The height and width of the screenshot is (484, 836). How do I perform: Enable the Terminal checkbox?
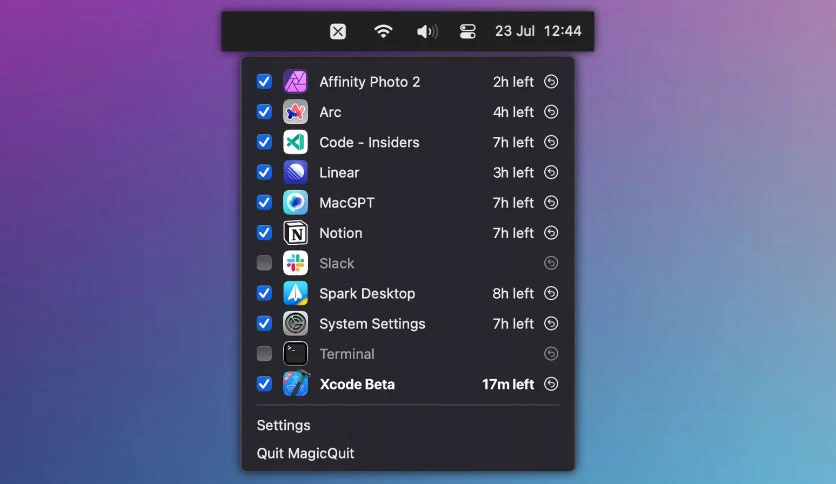pos(264,353)
